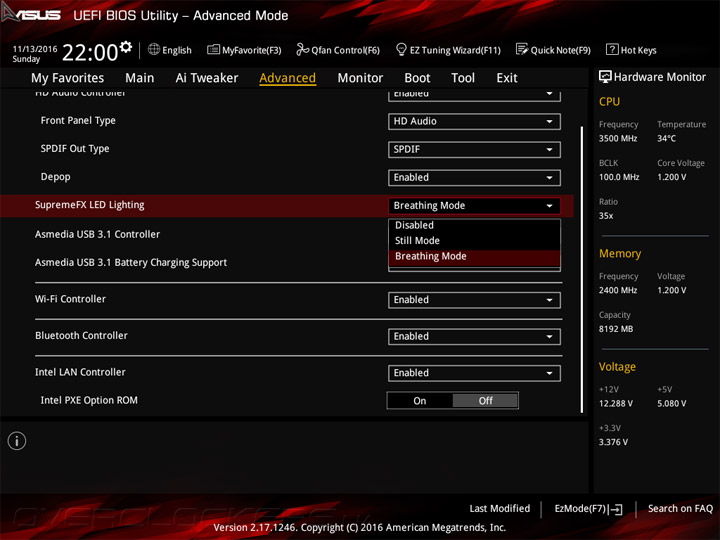The height and width of the screenshot is (540, 720).
Task: Open the Bluetooth Controller dropdown
Action: (x=474, y=337)
